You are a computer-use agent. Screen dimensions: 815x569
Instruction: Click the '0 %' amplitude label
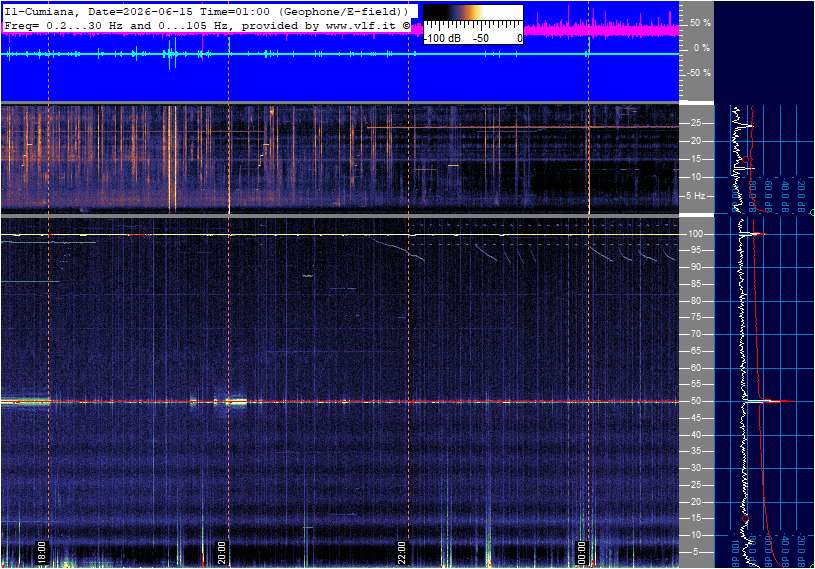coord(702,48)
